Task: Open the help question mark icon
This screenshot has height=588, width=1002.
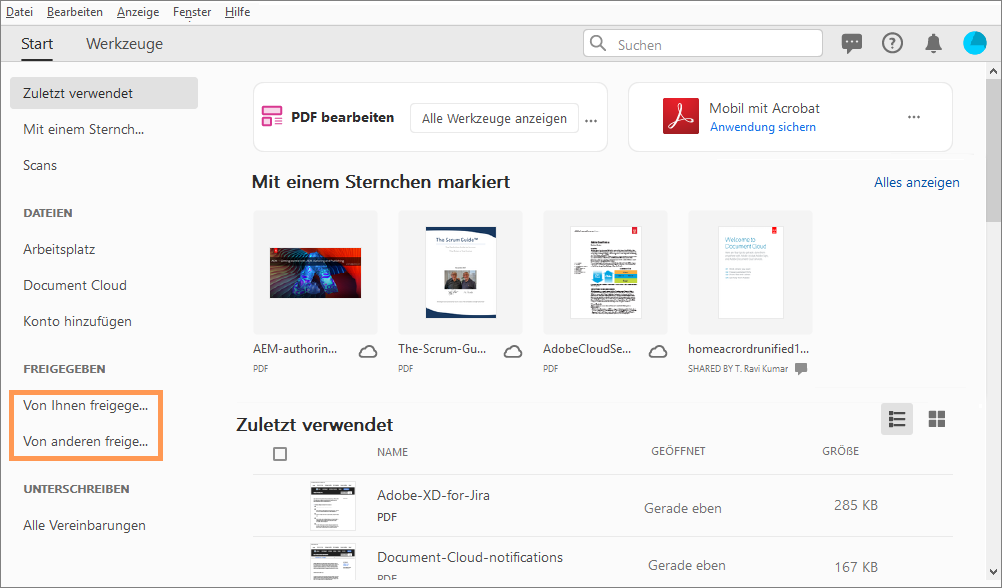Action: point(892,43)
